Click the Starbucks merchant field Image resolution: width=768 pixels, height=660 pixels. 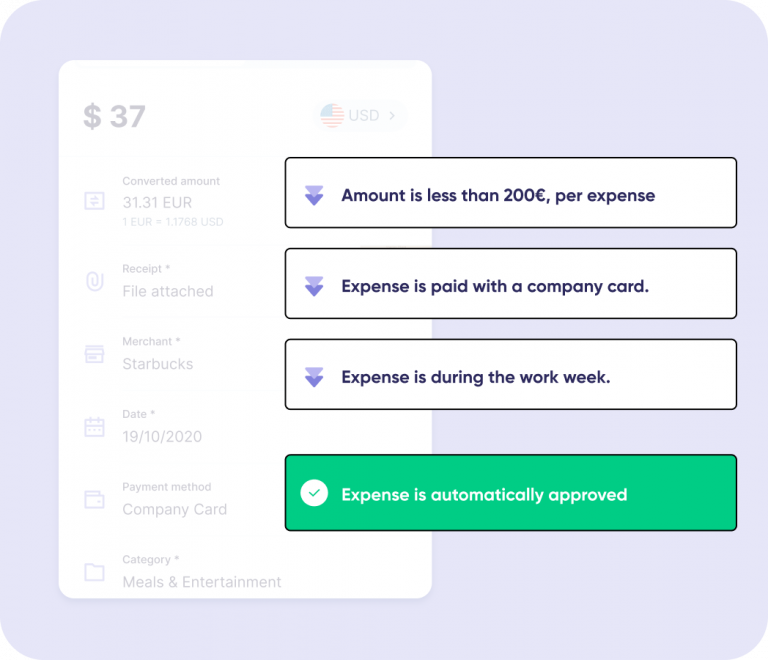(158, 364)
